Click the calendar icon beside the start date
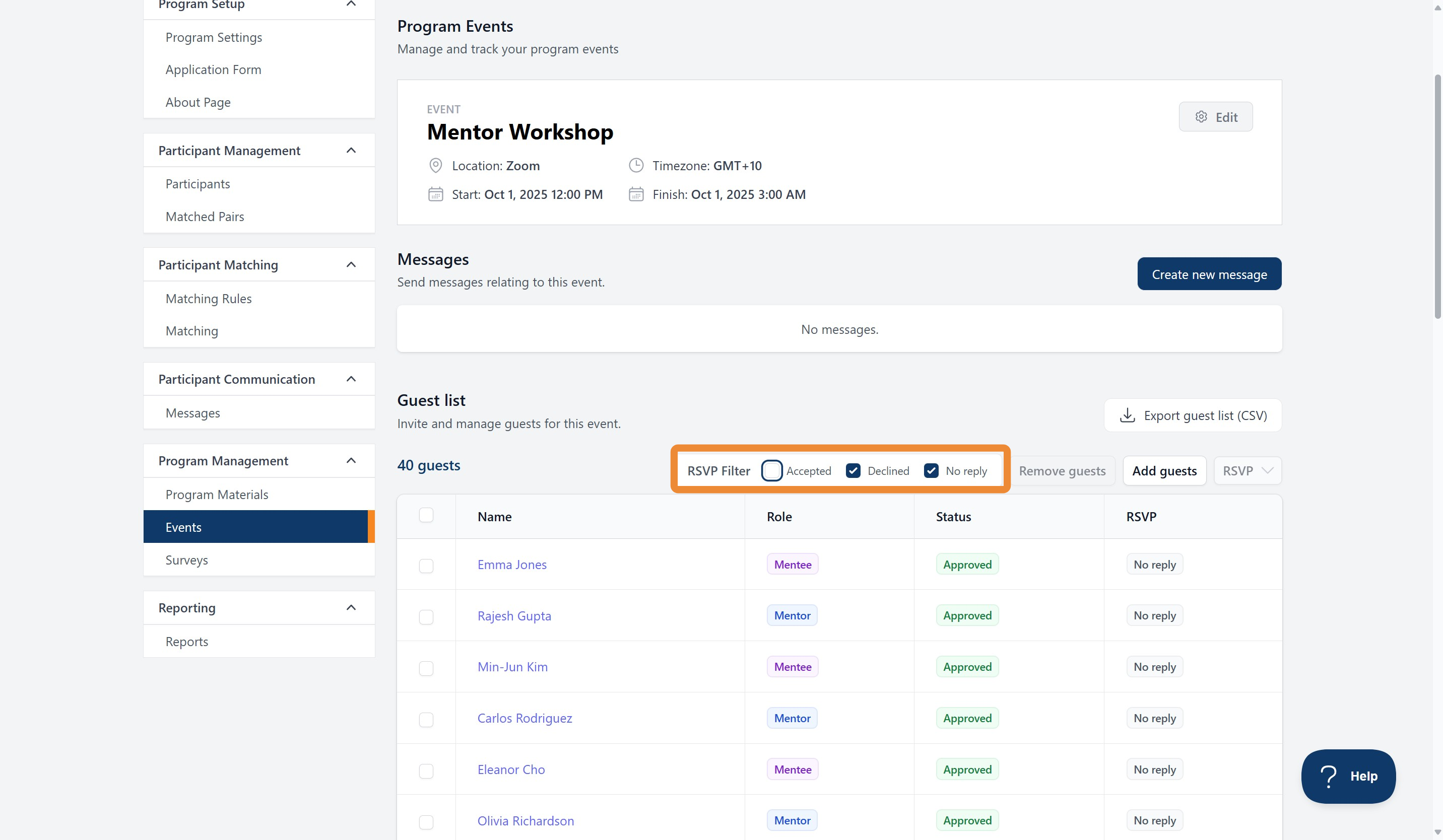The image size is (1443, 840). pyautogui.click(x=435, y=194)
